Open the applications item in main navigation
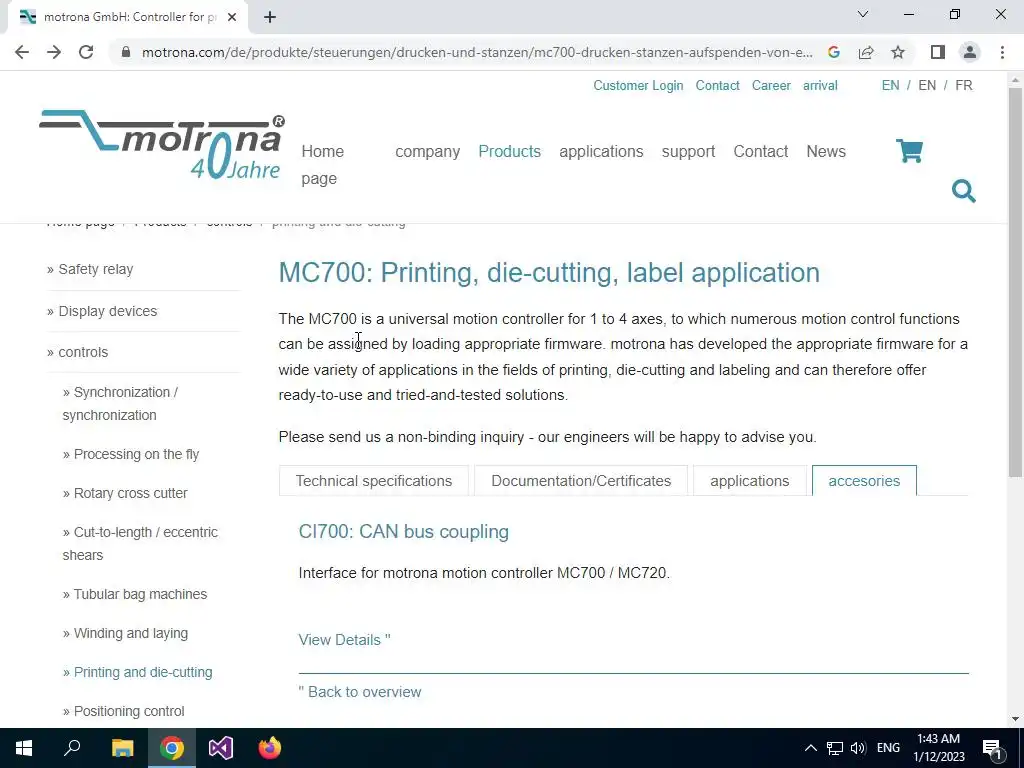Image resolution: width=1024 pixels, height=768 pixels. [601, 152]
